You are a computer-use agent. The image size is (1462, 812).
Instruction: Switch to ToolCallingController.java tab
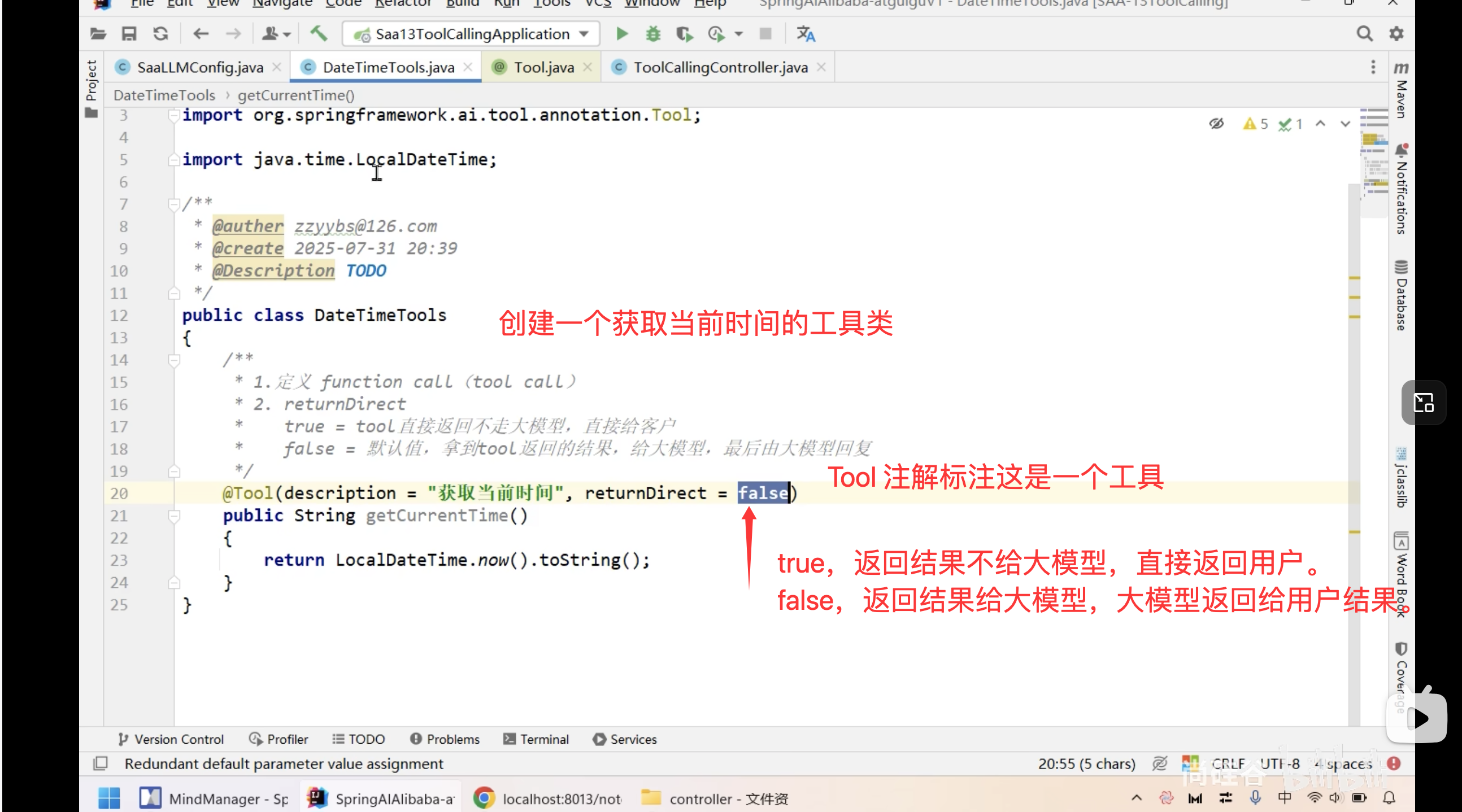pyautogui.click(x=720, y=68)
